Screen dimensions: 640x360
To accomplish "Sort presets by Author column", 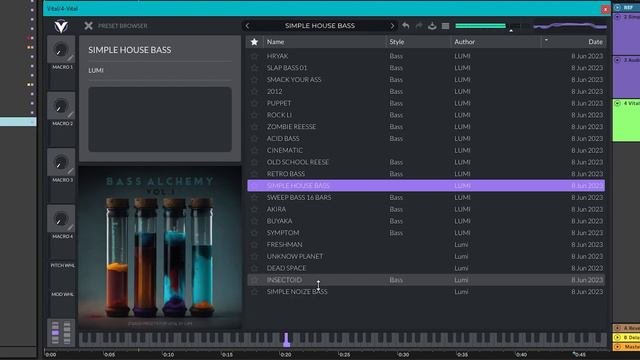I will click(464, 42).
